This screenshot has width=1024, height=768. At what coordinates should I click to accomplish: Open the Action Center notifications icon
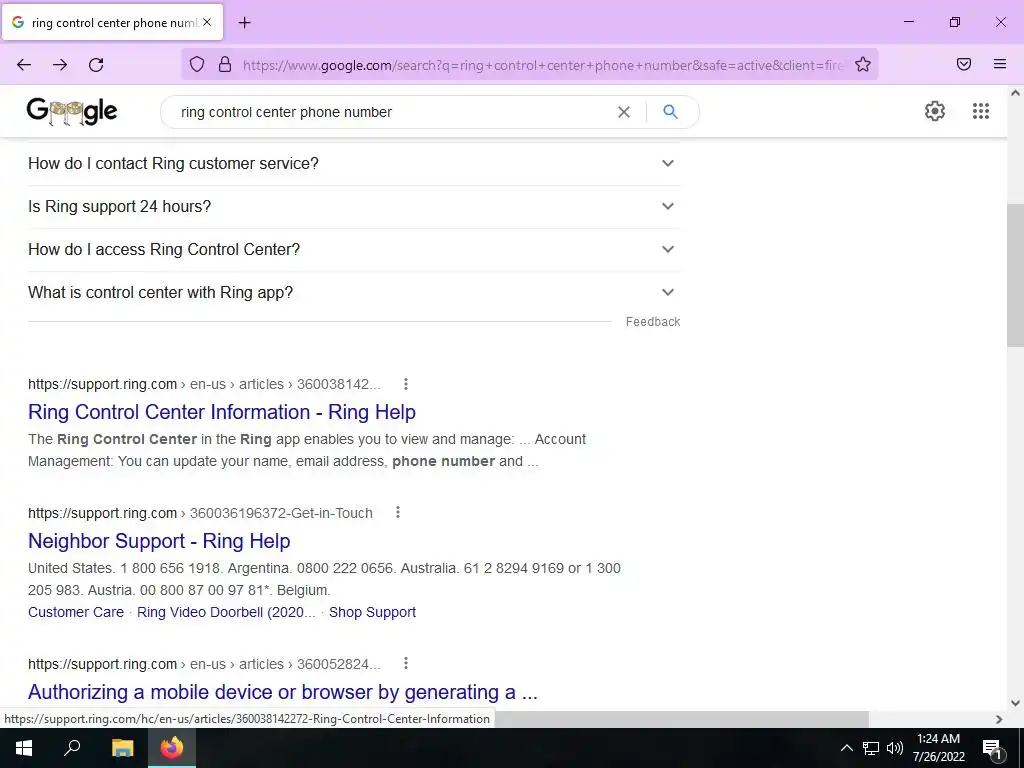(992, 748)
